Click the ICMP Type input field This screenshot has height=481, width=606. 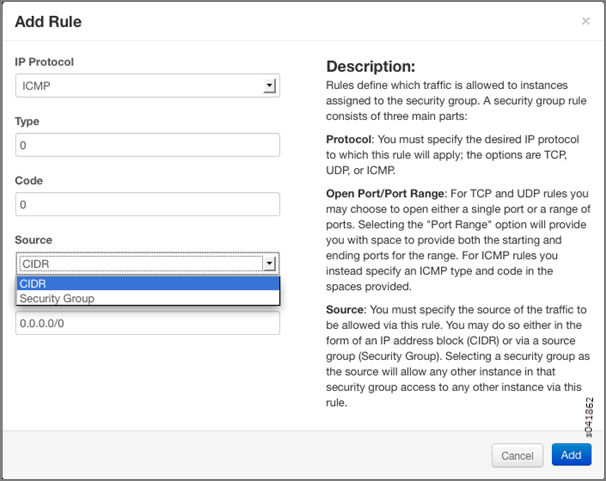147,146
